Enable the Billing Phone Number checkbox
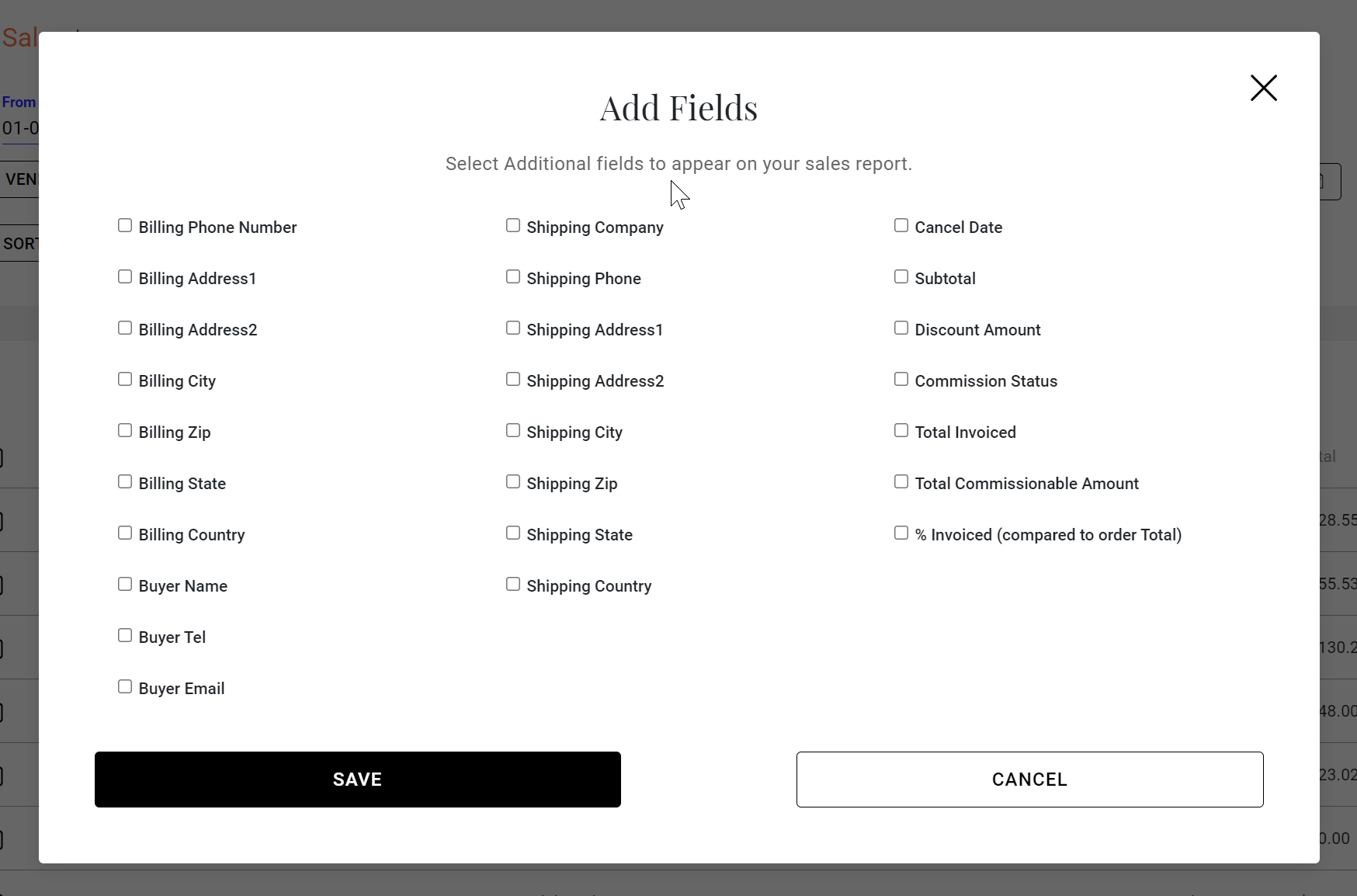Viewport: 1357px width, 896px height. (125, 226)
